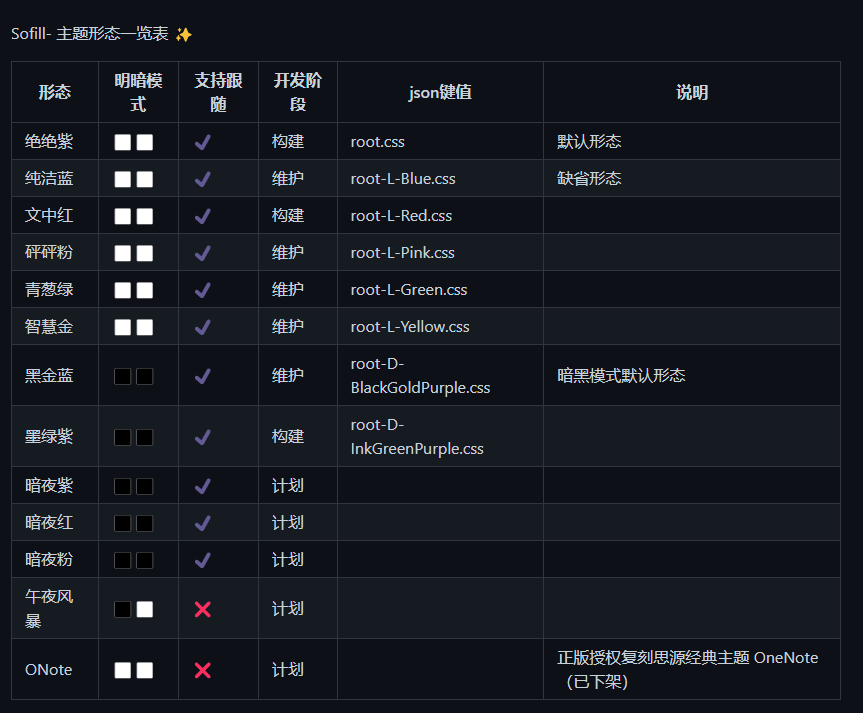Select the root.css cell text
Screen dimensions: 863x713
point(378,142)
